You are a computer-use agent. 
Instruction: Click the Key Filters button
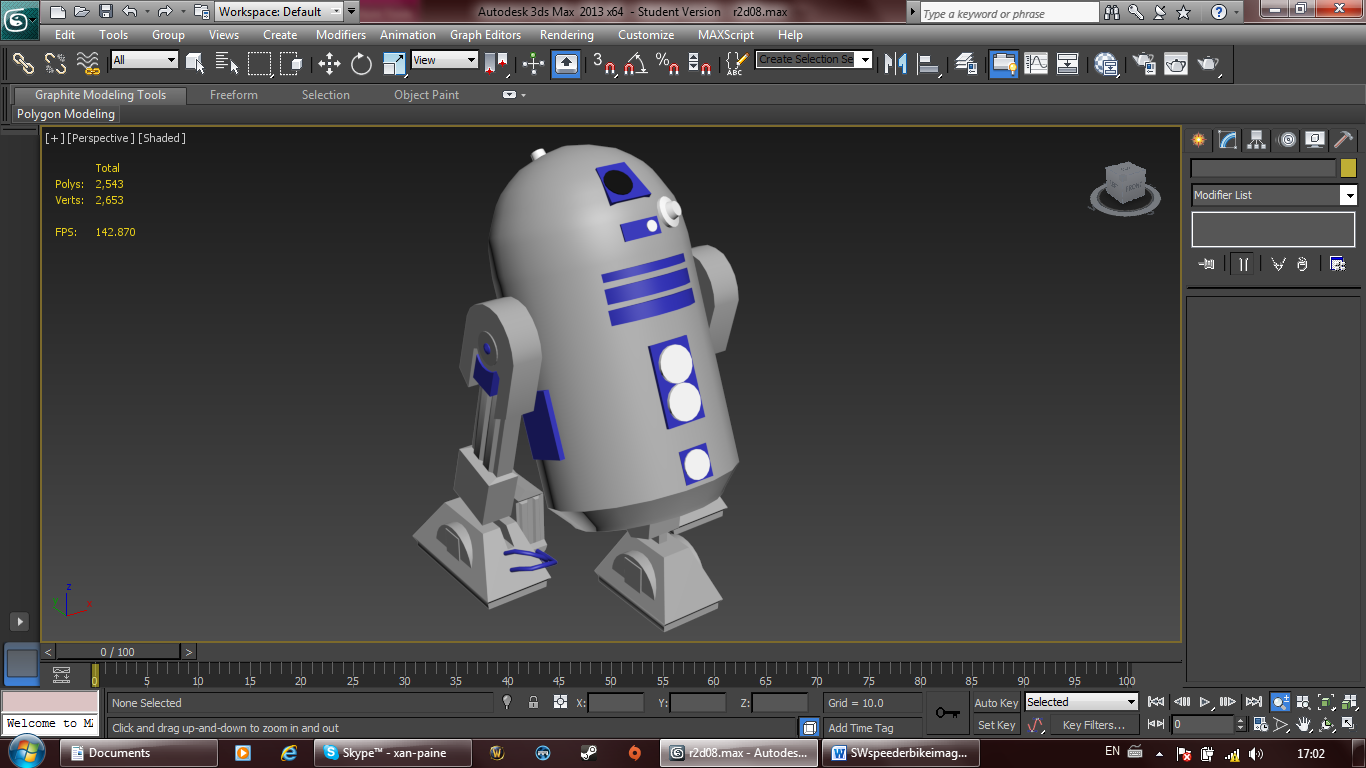click(x=1094, y=724)
